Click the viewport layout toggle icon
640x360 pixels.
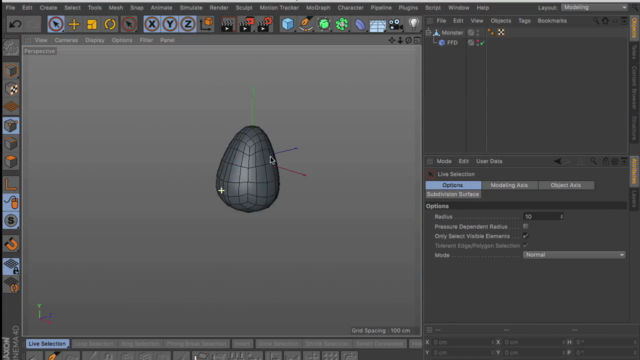pyautogui.click(x=417, y=40)
